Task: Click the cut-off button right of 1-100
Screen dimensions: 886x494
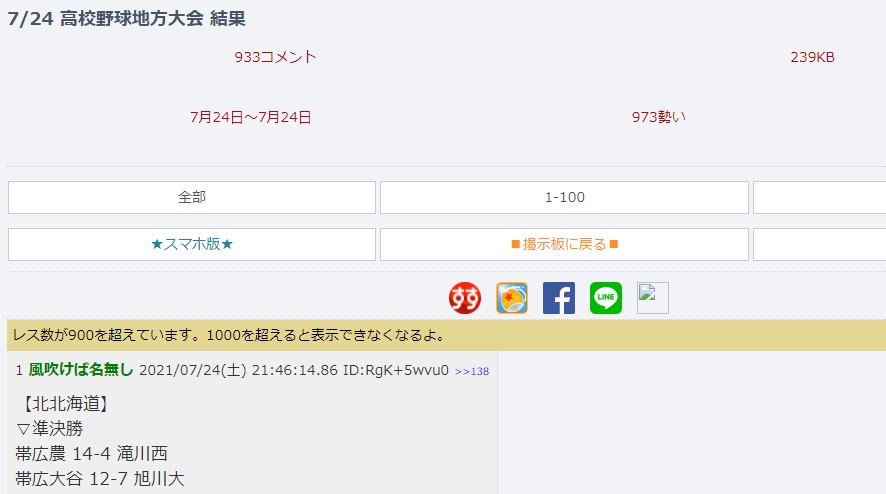Action: pyautogui.click(x=819, y=197)
